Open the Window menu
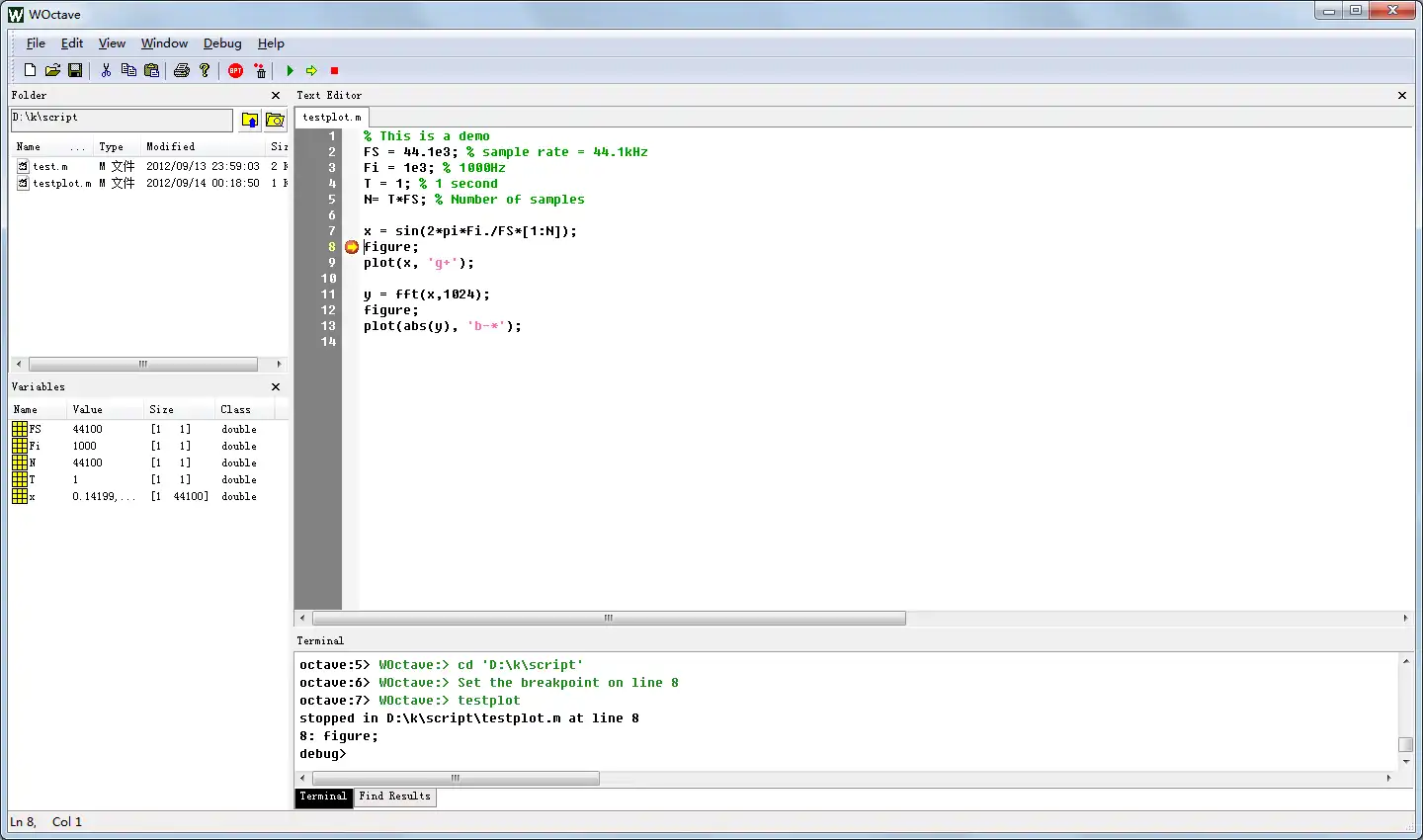Screen dimensions: 1423x840 (164, 43)
